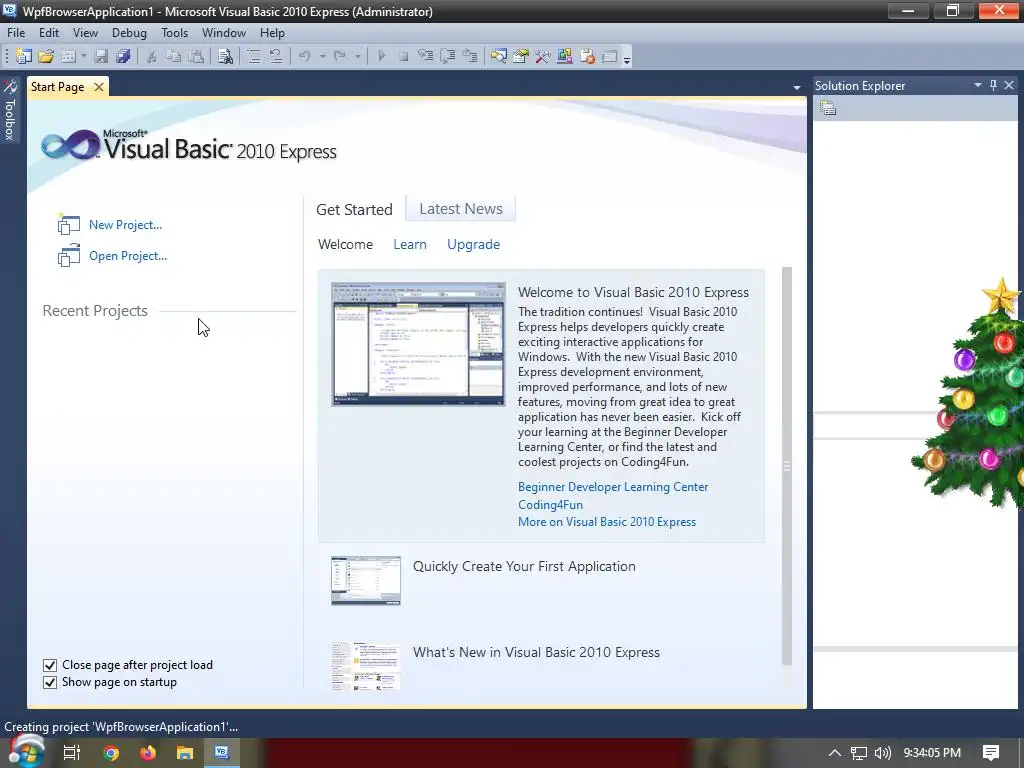The height and width of the screenshot is (768, 1024).
Task: Click the Open File toolbar icon
Action: click(x=46, y=56)
